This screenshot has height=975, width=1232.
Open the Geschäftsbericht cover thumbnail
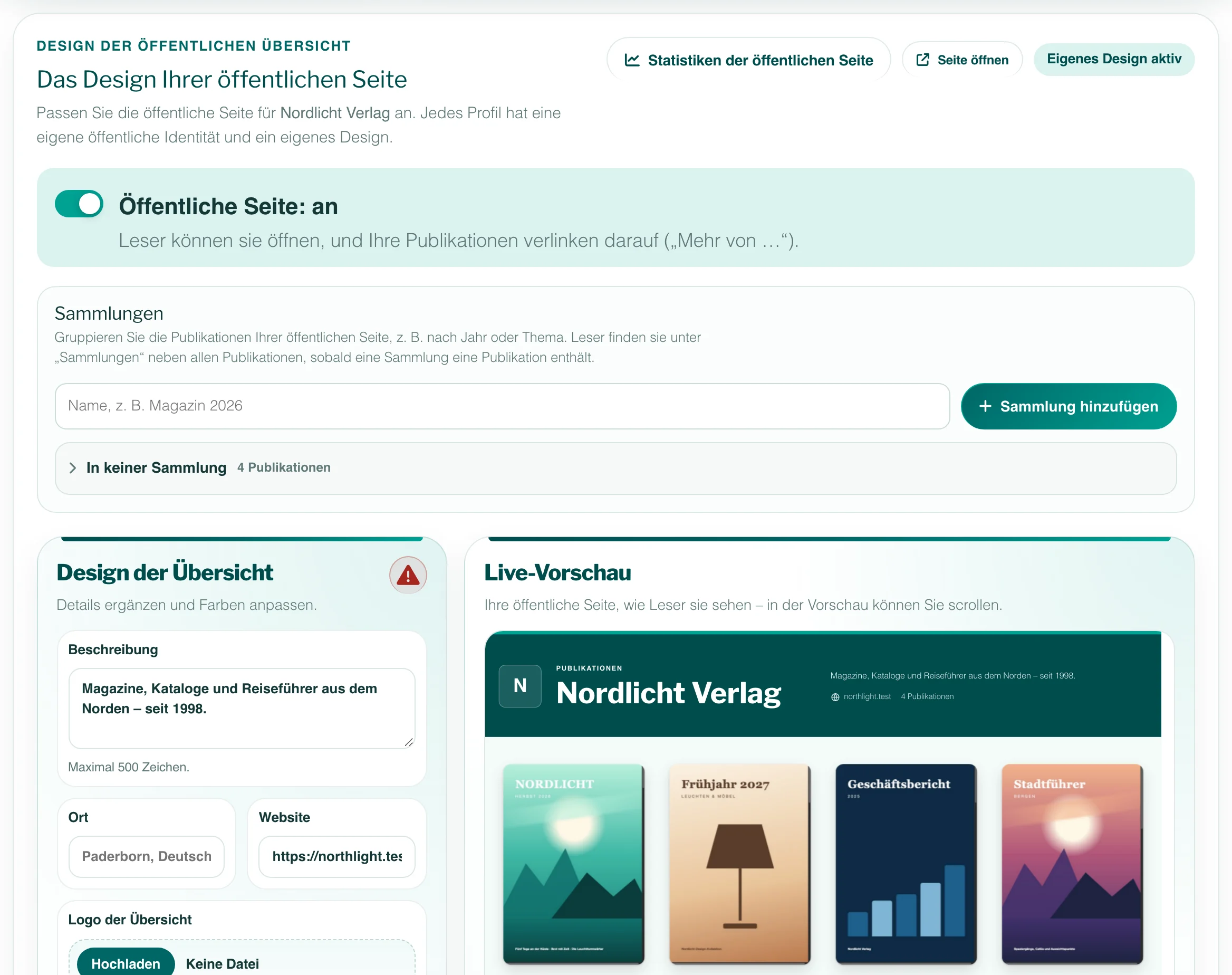point(906,864)
